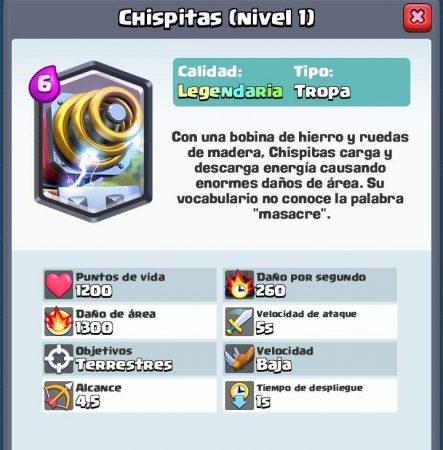Tap the Puntos de vida 1200 stat row
This screenshot has height=450, width=443.
129,284
